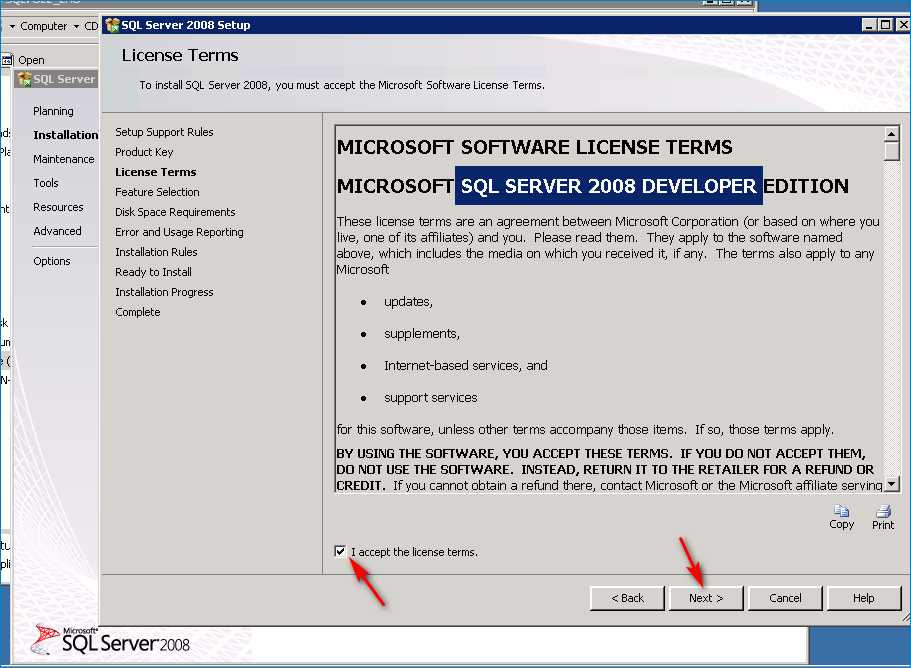Image resolution: width=911 pixels, height=668 pixels.
Task: Click the Next > button
Action: click(706, 598)
